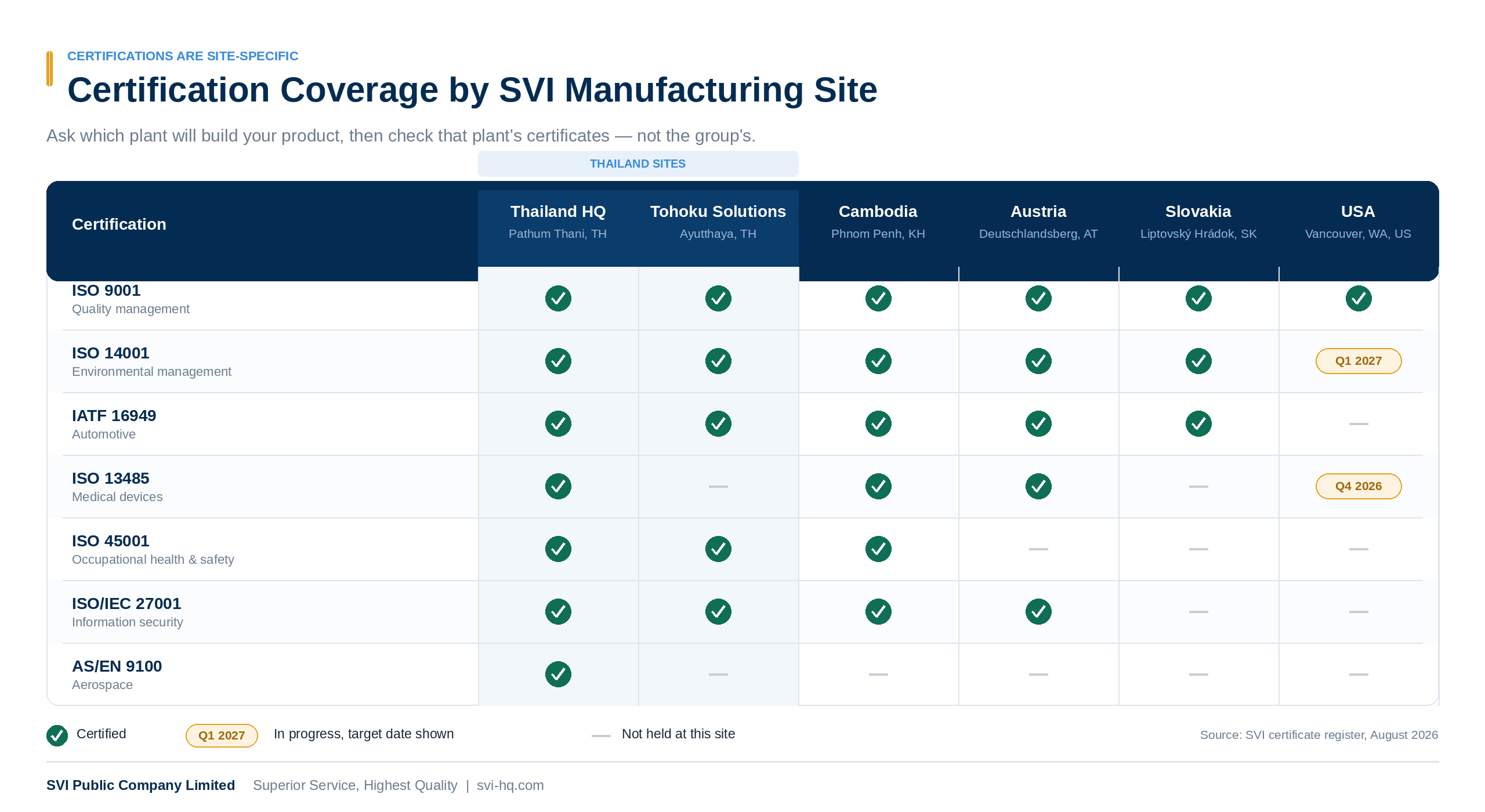The image size is (1485, 812).
Task: Click the ISO 14001 checkmark for Thailand HQ
Action: click(x=558, y=361)
